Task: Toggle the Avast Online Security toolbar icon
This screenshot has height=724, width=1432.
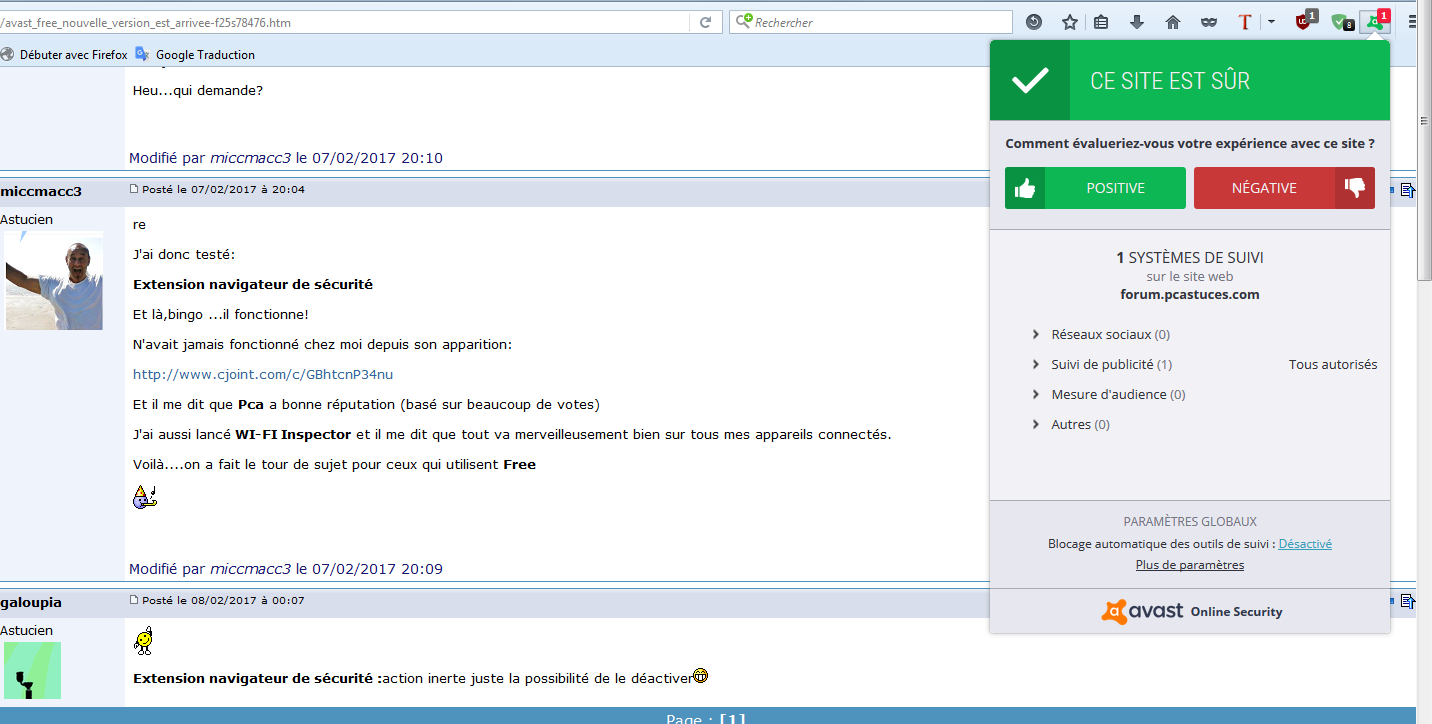Action: (x=1376, y=21)
